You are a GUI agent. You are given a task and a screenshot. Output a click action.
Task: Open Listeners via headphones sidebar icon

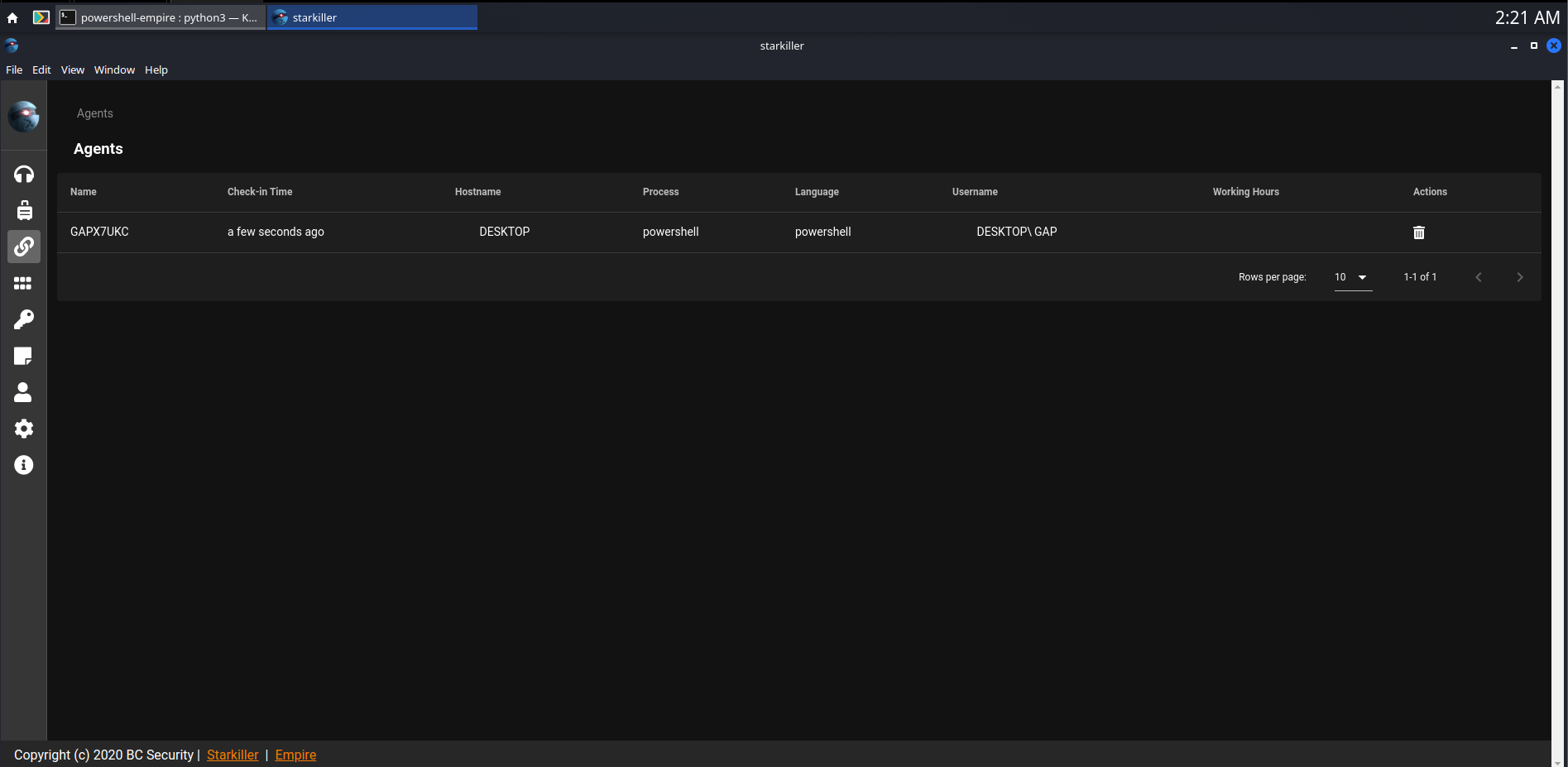24,174
